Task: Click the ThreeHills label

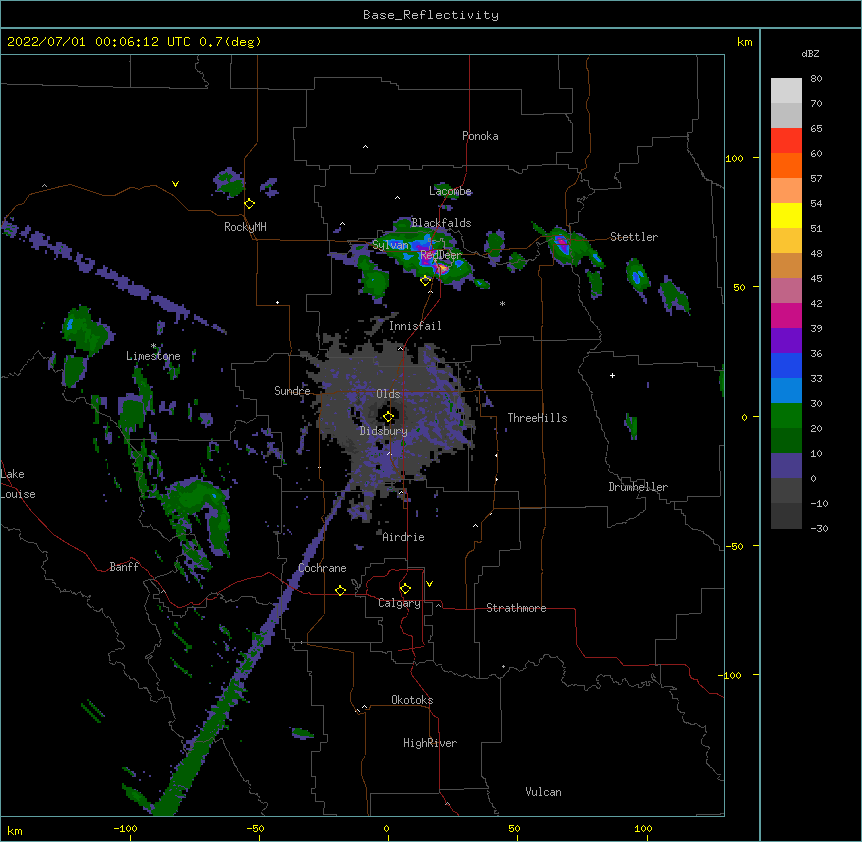Action: click(537, 418)
